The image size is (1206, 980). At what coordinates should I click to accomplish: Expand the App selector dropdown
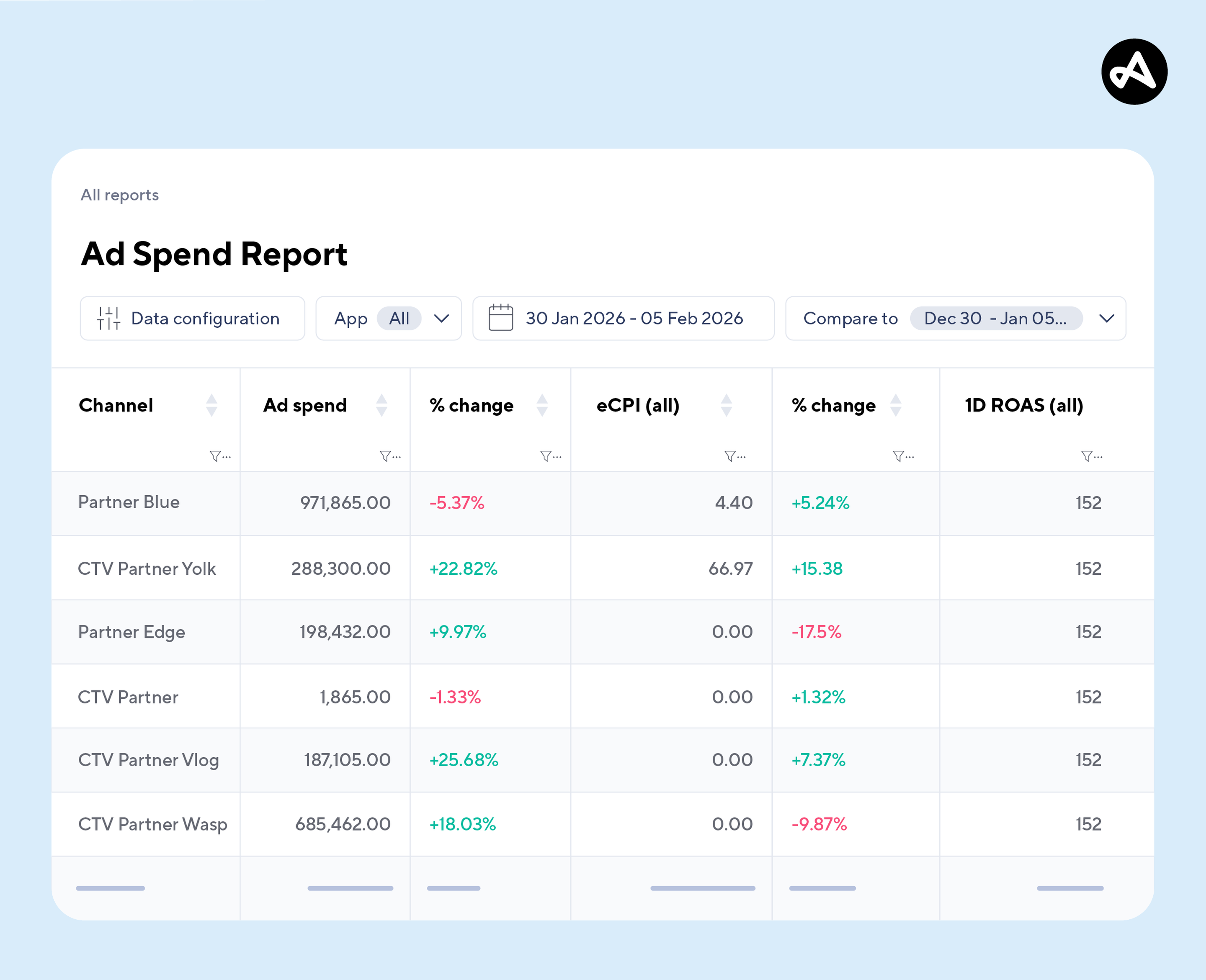click(441, 319)
